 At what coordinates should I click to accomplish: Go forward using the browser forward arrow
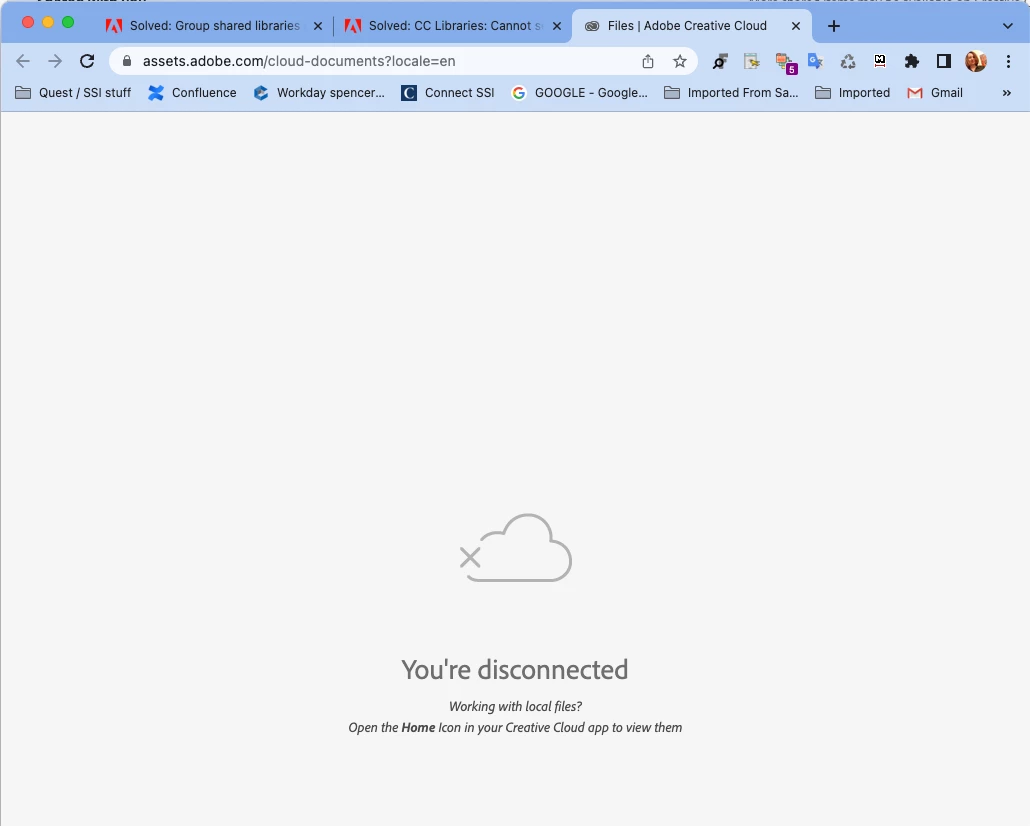[55, 61]
